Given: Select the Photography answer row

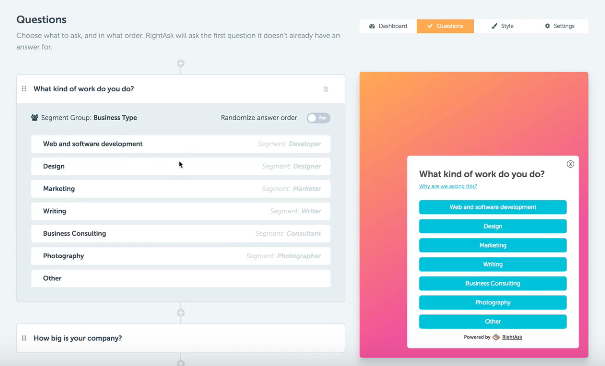Looking at the screenshot, I should point(181,256).
